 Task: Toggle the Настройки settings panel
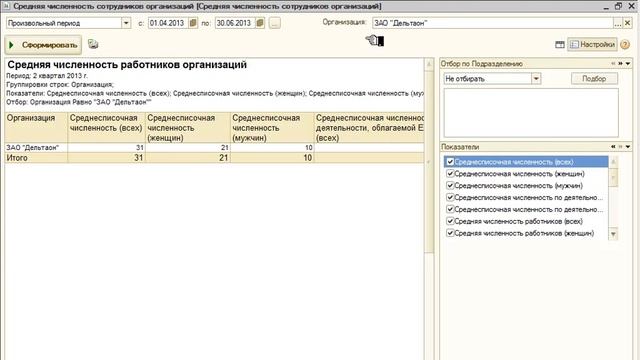[x=592, y=44]
